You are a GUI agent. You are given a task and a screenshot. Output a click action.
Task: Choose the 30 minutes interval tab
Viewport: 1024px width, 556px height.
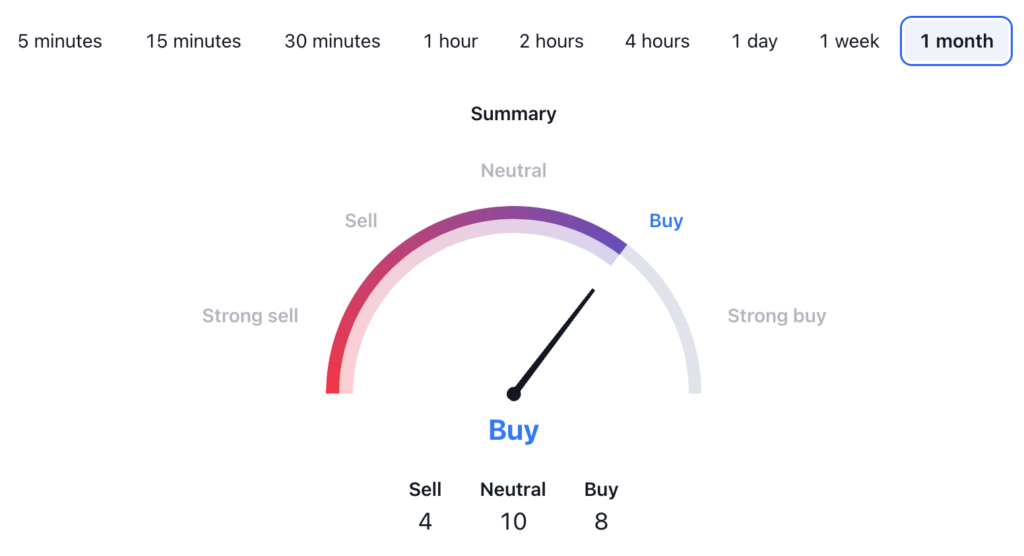coord(332,41)
